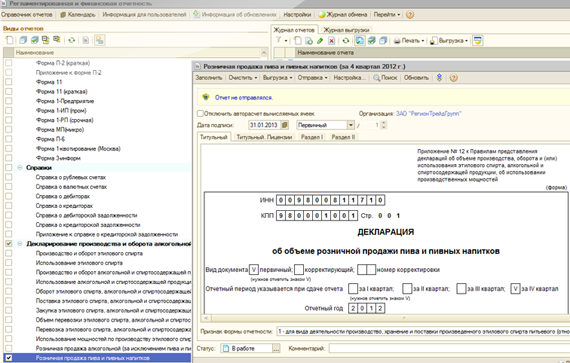The image size is (570, 363).
Task: Click the red X delete mark icon
Action: click(331, 40)
